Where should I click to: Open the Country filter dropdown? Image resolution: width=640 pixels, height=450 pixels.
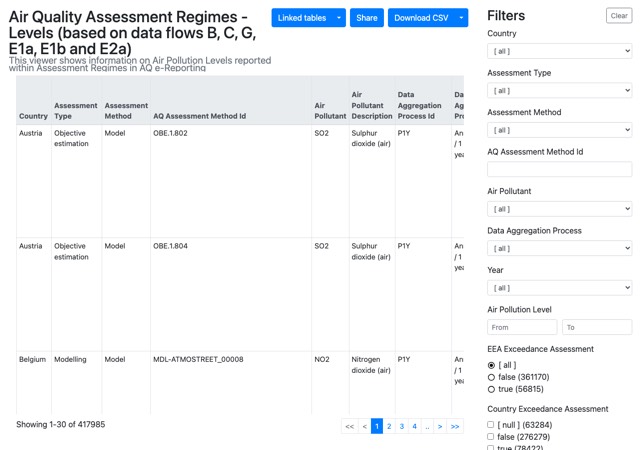[560, 51]
